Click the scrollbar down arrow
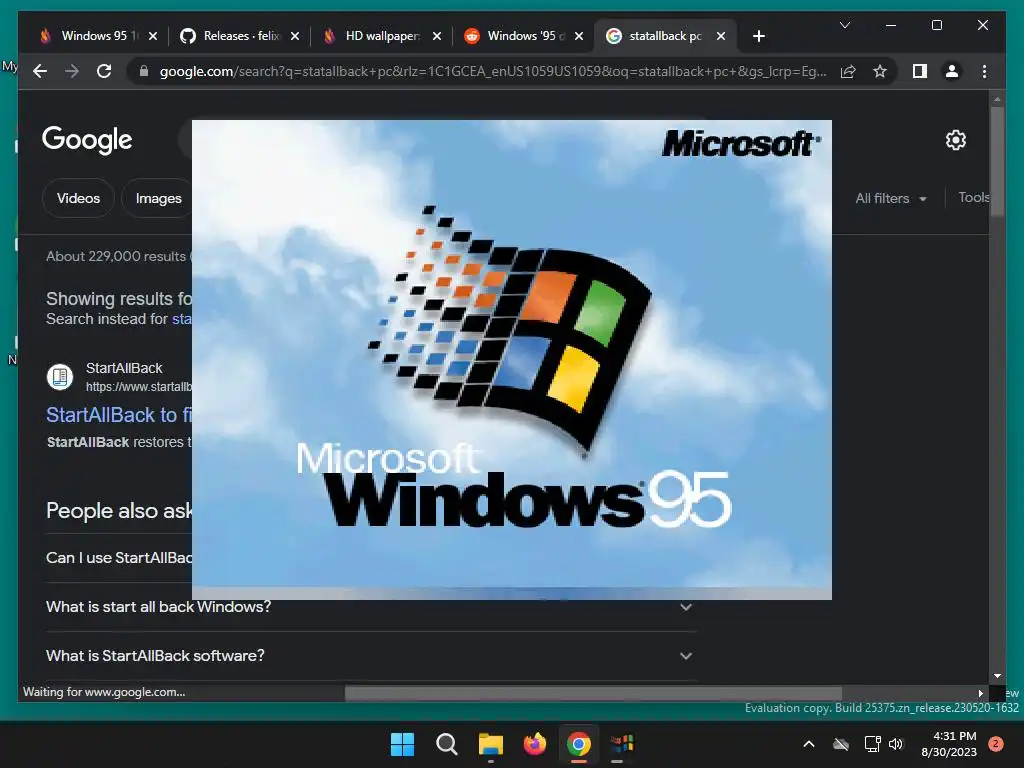1024x768 pixels. 997,676
